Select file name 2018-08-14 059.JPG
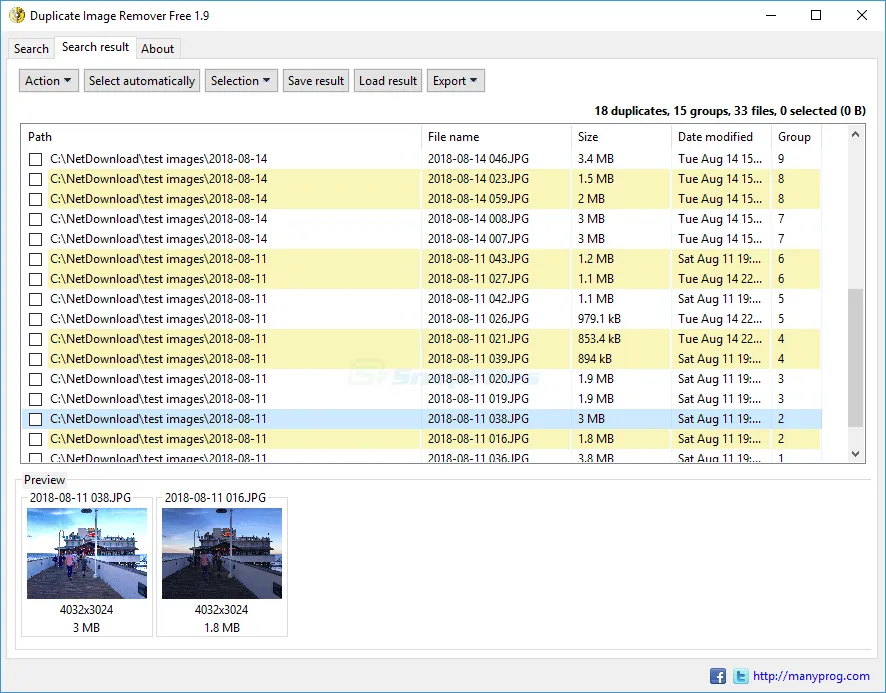Image resolution: width=886 pixels, height=693 pixels. coord(478,200)
